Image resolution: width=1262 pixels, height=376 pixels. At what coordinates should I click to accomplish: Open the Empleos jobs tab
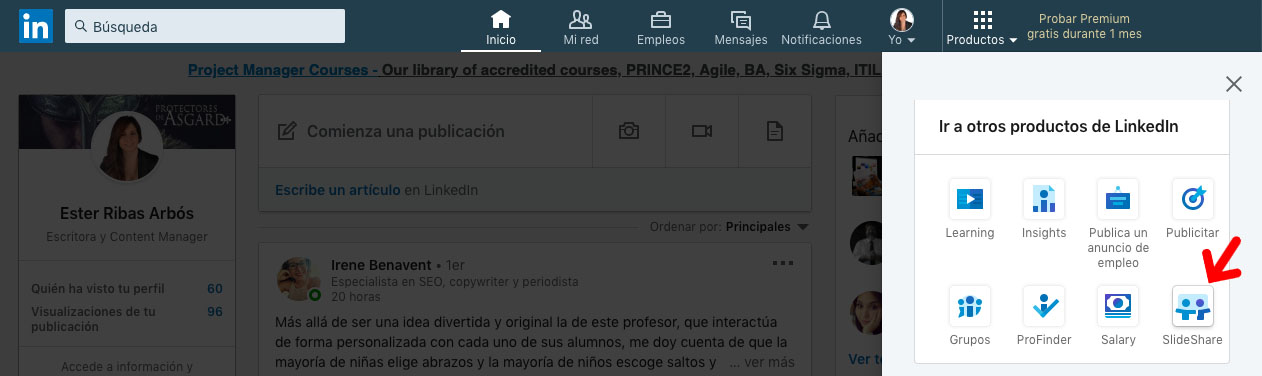tap(661, 28)
